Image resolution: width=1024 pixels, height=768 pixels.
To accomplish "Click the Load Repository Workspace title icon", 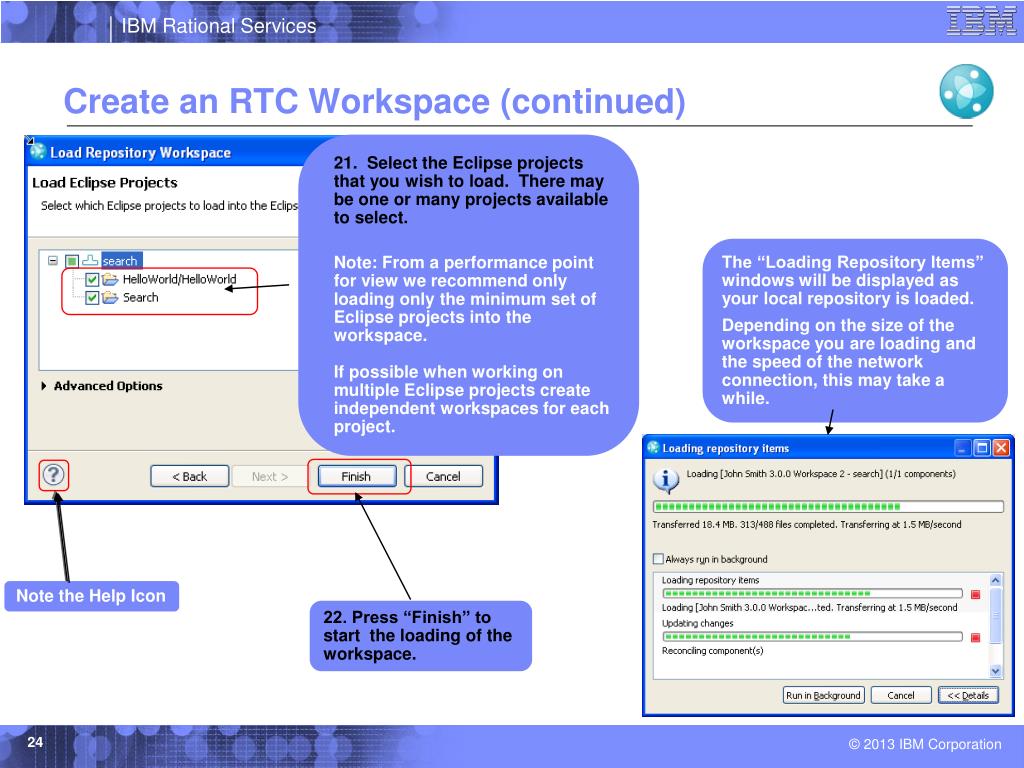I will pyautogui.click(x=38, y=152).
